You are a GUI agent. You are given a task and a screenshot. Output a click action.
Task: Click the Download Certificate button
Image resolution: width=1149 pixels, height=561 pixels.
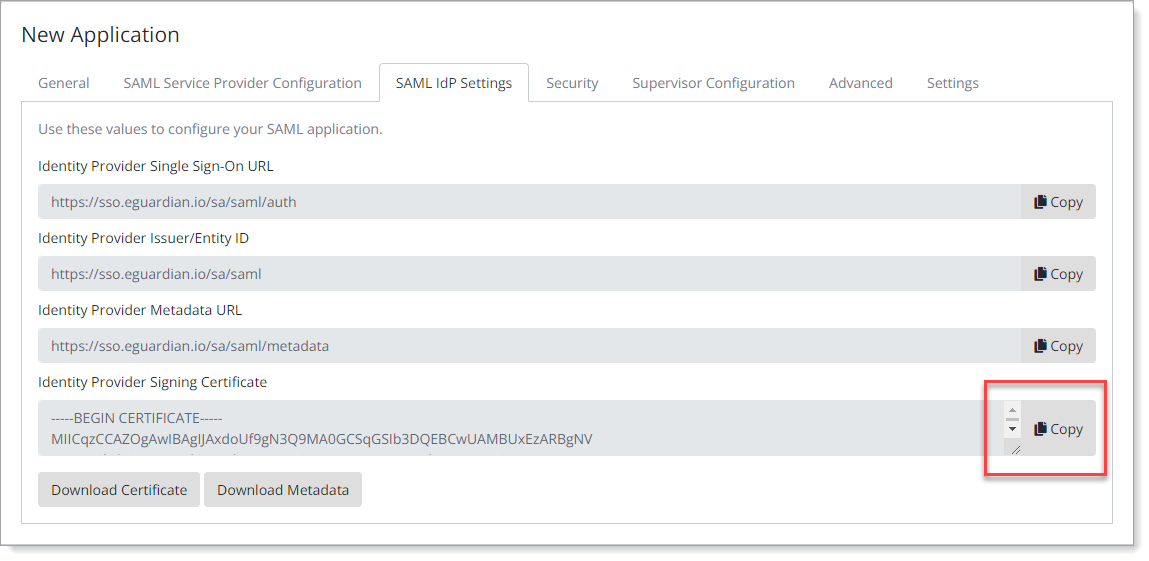[x=119, y=490]
